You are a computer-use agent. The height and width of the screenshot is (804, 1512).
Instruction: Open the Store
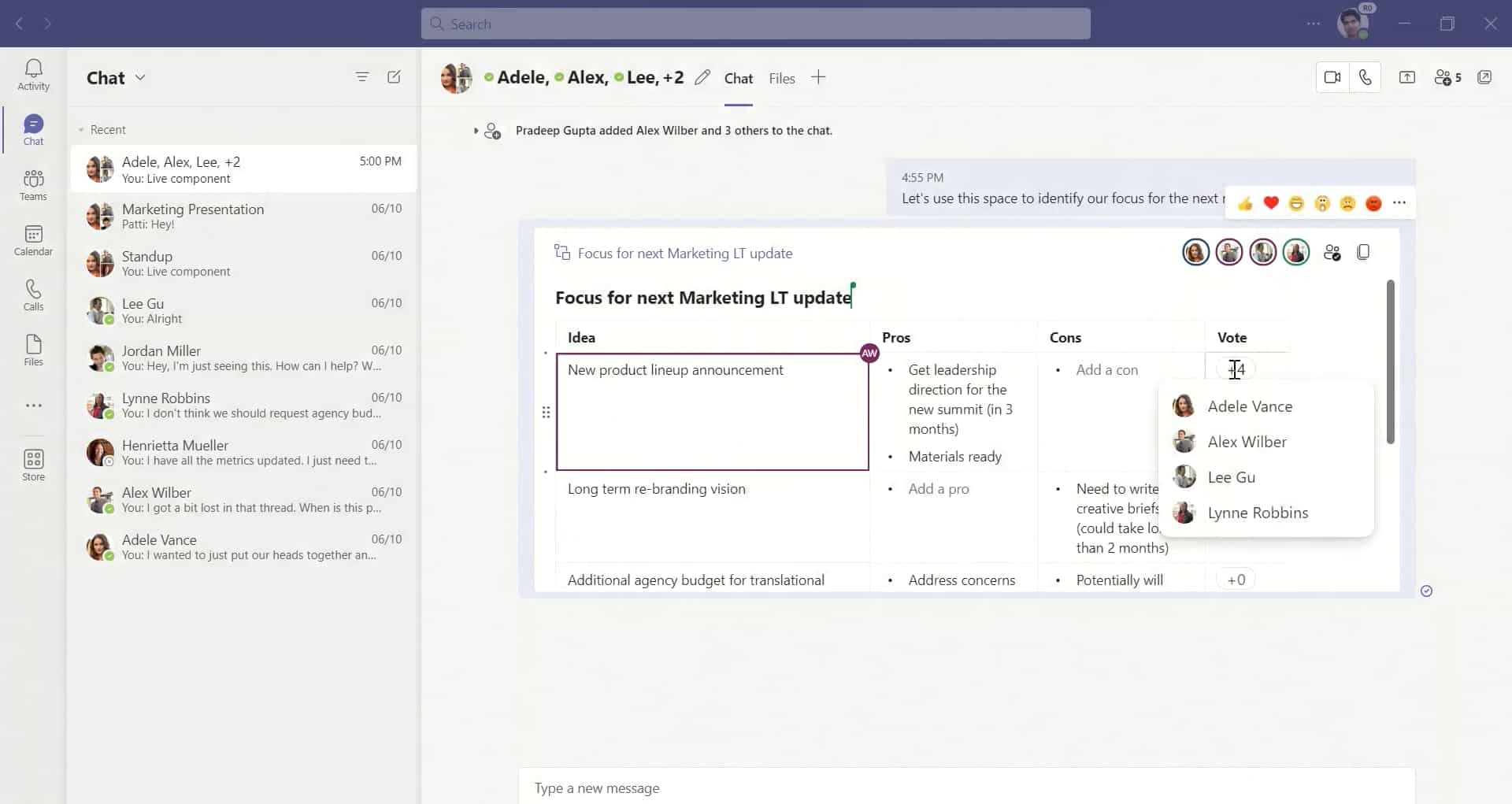(x=33, y=465)
